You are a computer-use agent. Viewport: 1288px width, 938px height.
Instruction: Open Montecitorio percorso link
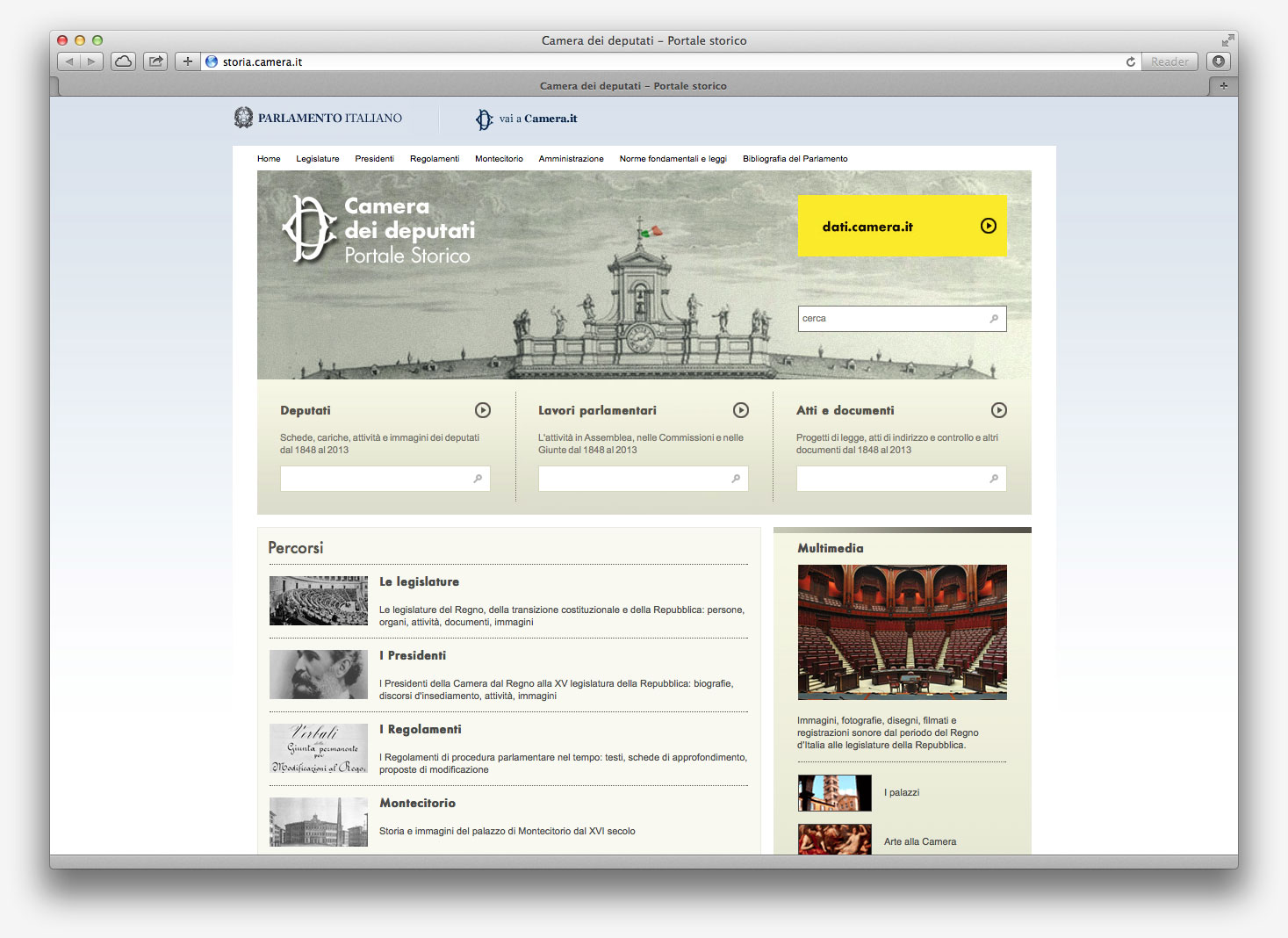tap(418, 803)
